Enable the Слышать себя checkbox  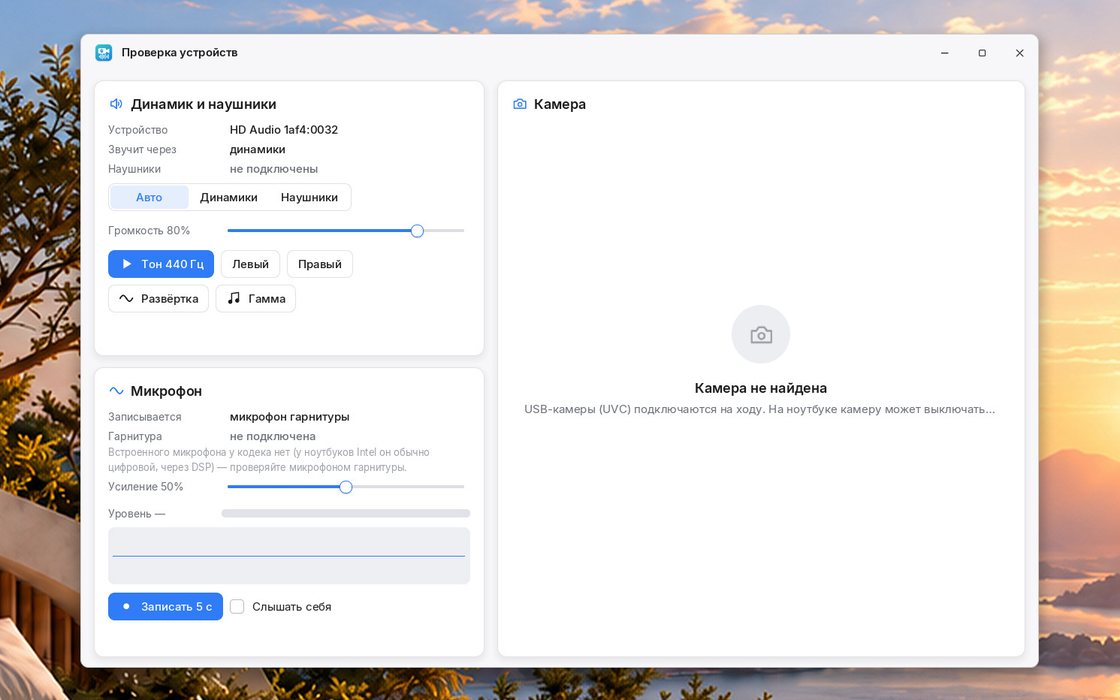(237, 606)
